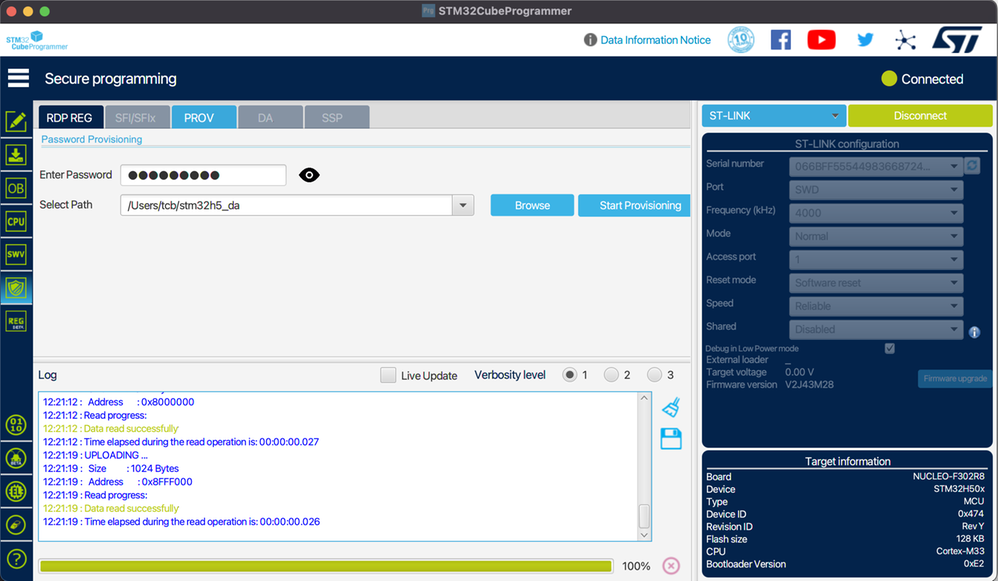Open ST YouTube channel icon
Viewport: 998px width, 581px height.
[x=822, y=40]
